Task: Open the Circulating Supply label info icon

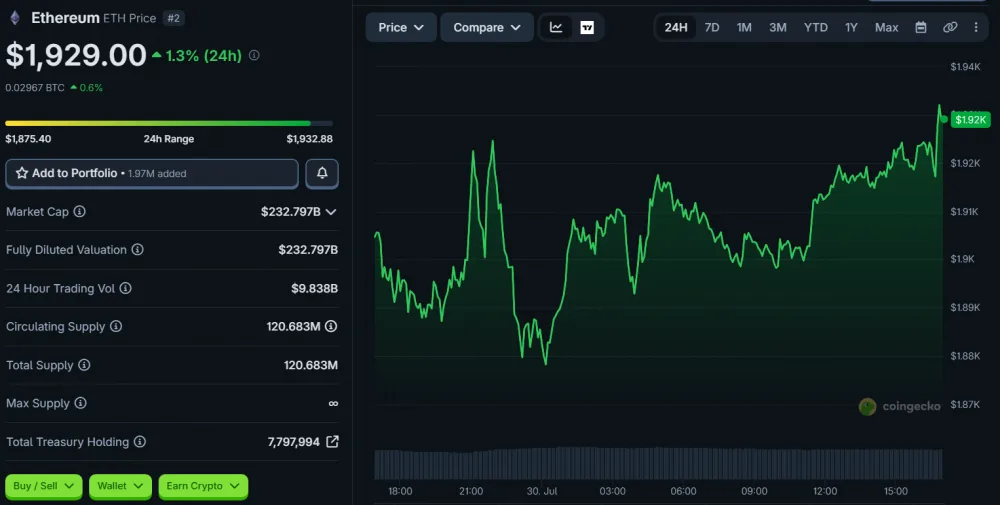Action: [116, 326]
